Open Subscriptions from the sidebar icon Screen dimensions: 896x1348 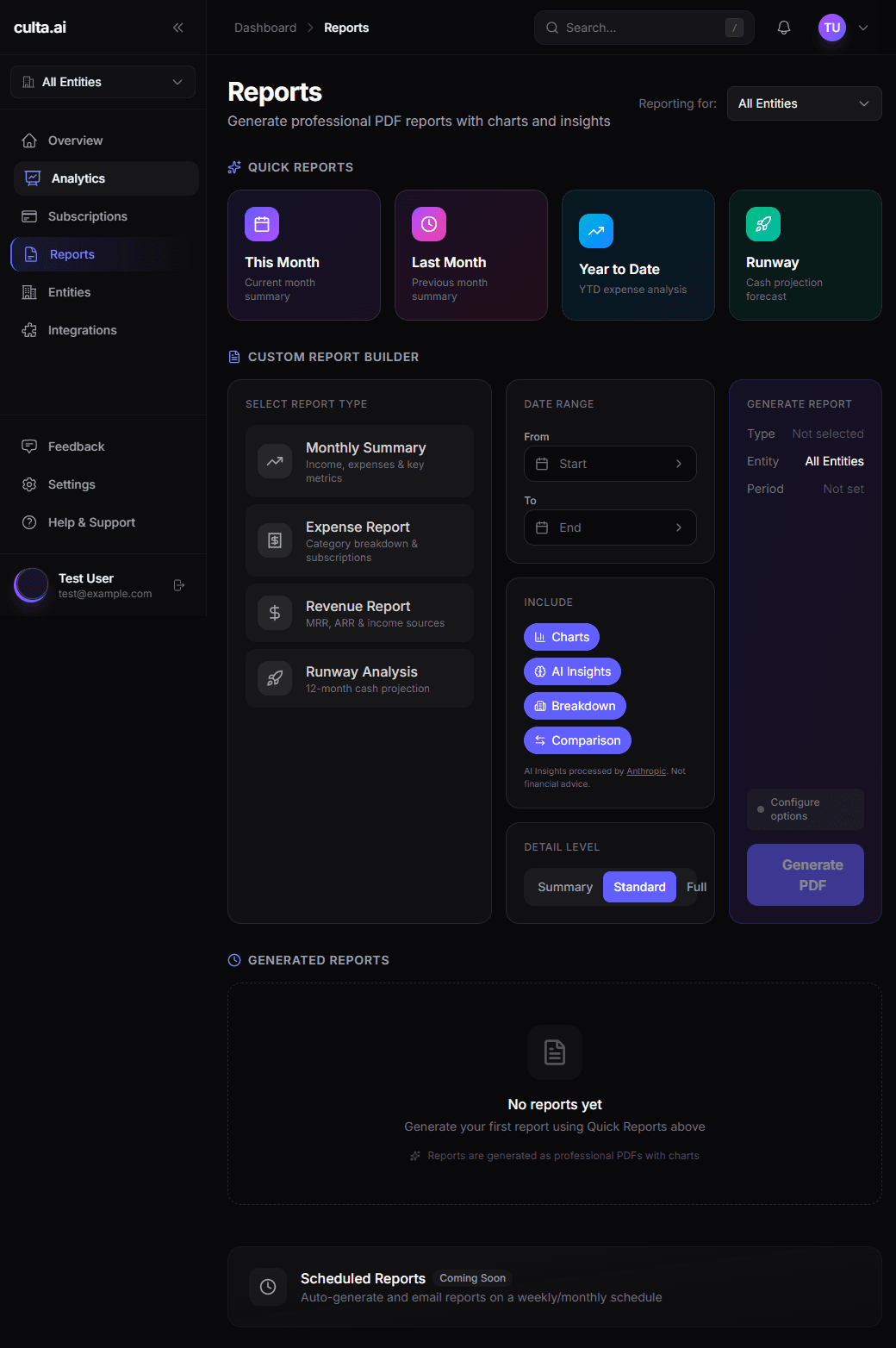point(31,216)
